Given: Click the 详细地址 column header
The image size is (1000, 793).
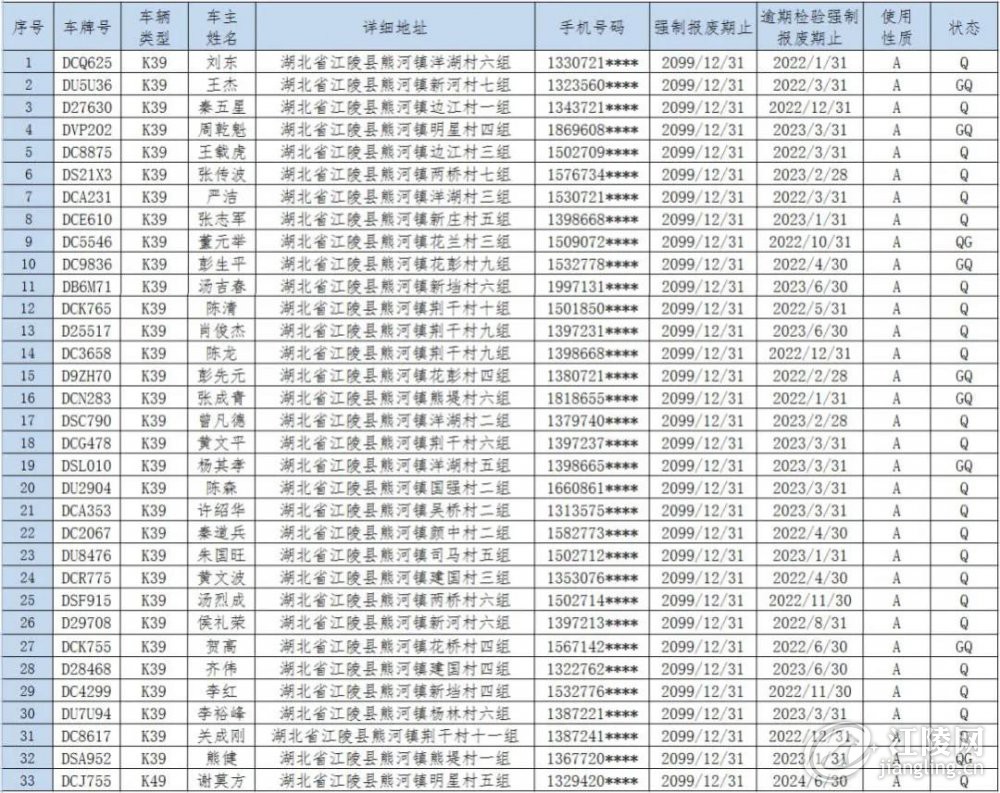Looking at the screenshot, I should [x=395, y=27].
